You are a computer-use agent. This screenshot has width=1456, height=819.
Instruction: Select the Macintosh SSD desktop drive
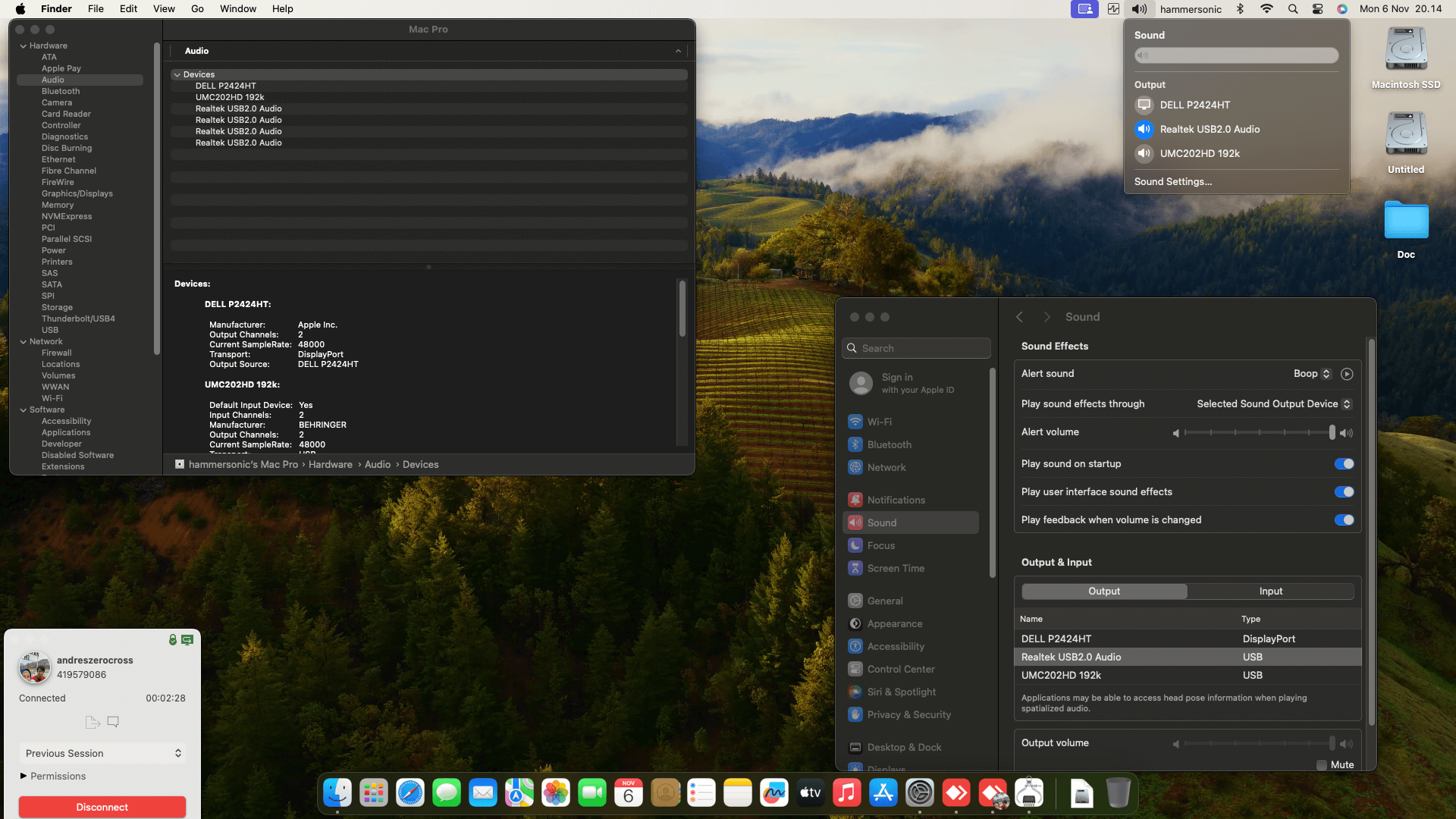1406,58
